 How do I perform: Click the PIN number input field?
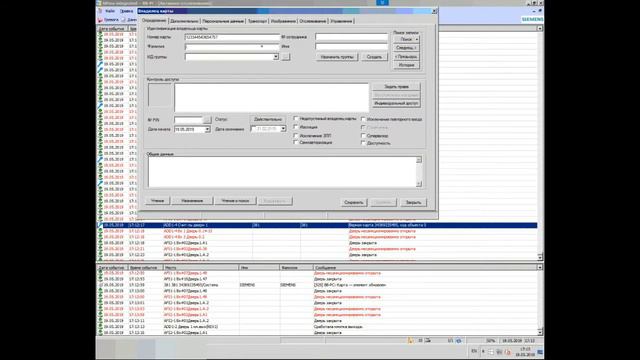[188, 120]
